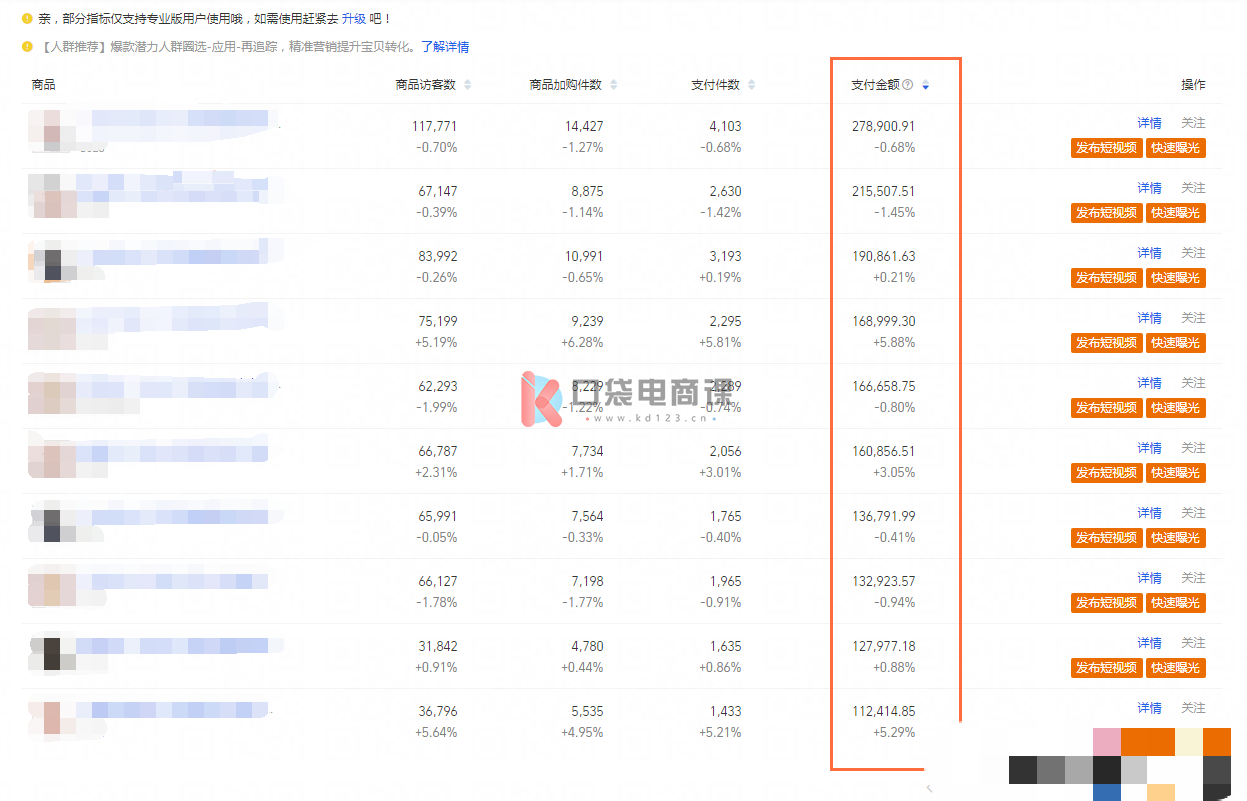The height and width of the screenshot is (801, 1247).
Task: Click the yellow notice icon before 人群推荐
Action: point(27,46)
